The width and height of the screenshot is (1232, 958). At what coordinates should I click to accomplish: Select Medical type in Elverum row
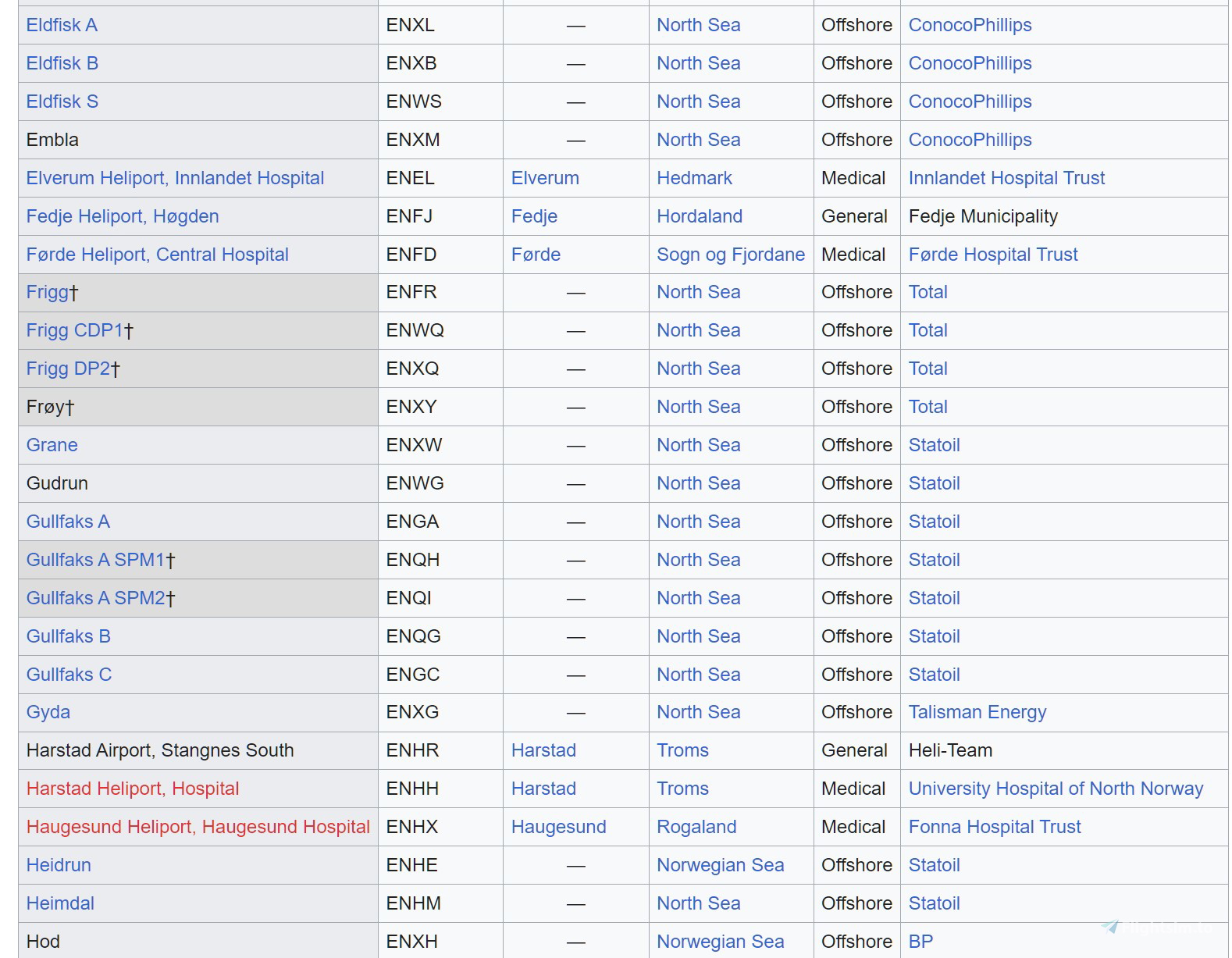[x=853, y=178]
